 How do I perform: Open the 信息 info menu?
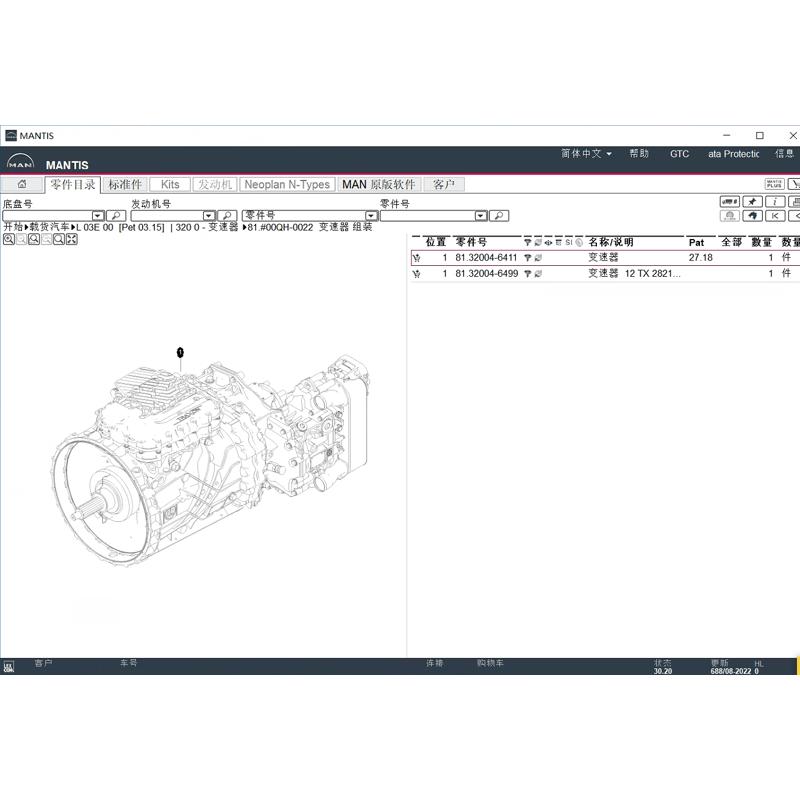tap(784, 154)
